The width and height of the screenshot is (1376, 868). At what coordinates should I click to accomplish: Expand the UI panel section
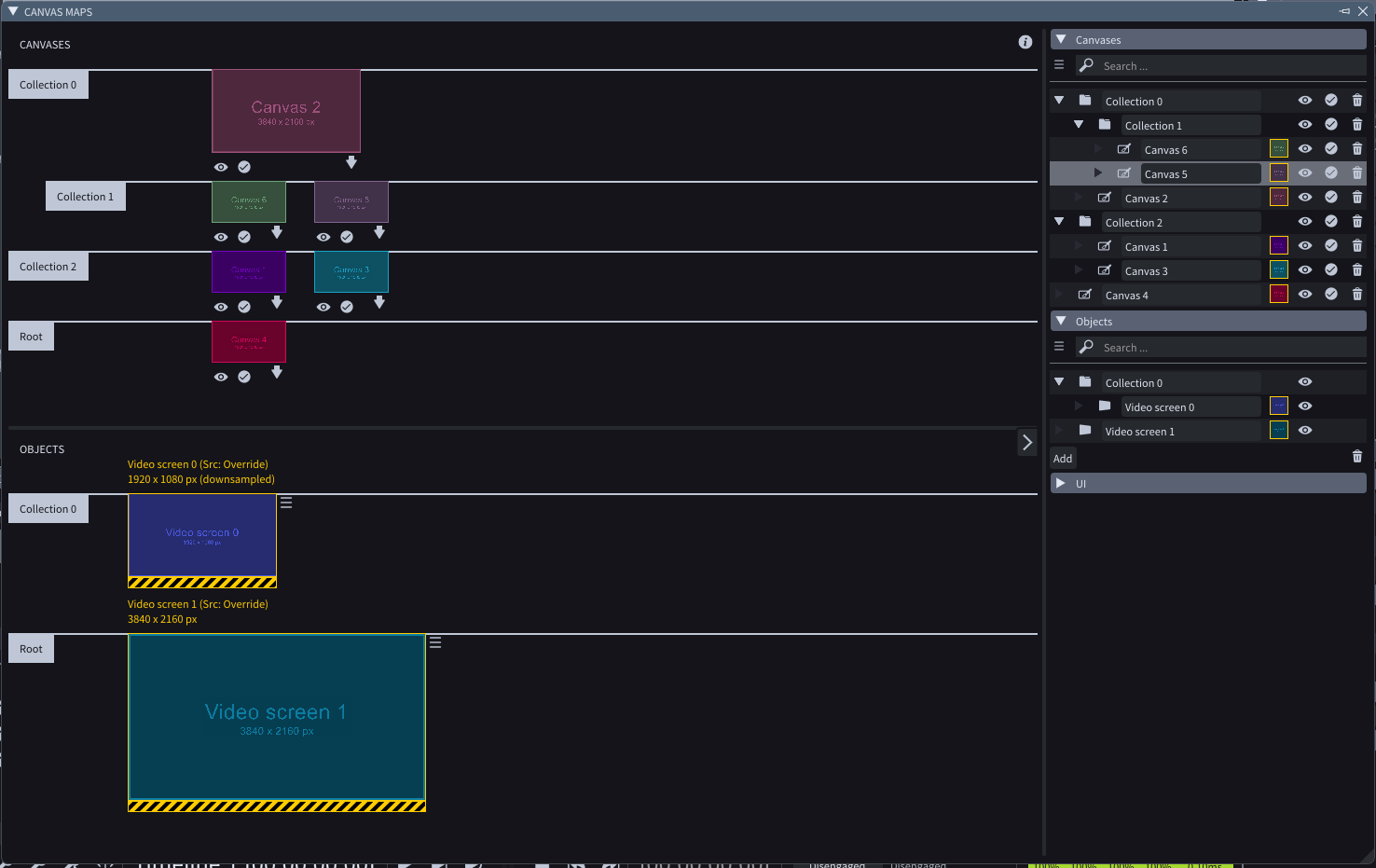pos(1061,483)
